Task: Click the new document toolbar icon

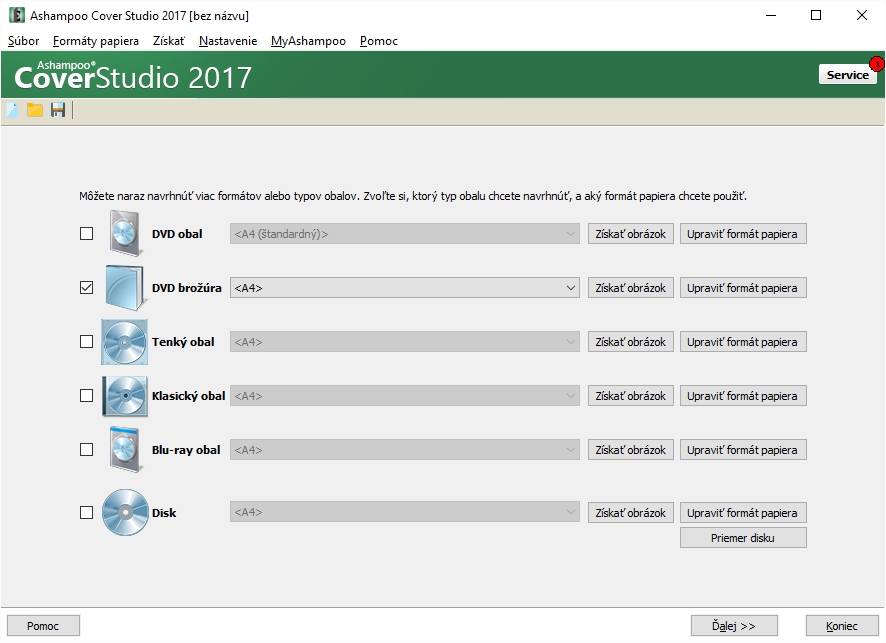Action: (12, 110)
